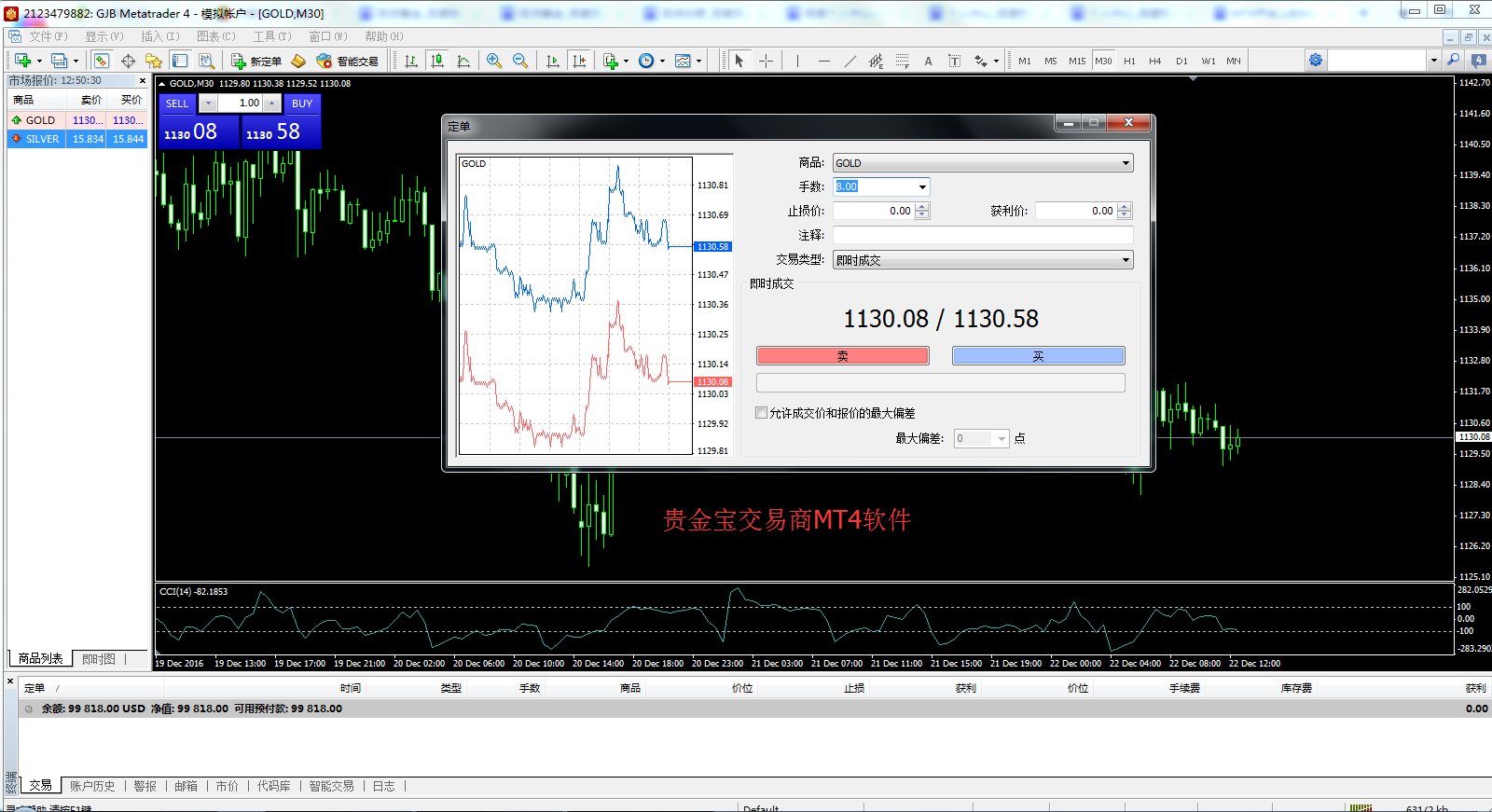
Task: Switch chart to line chart icon
Action: point(463,61)
